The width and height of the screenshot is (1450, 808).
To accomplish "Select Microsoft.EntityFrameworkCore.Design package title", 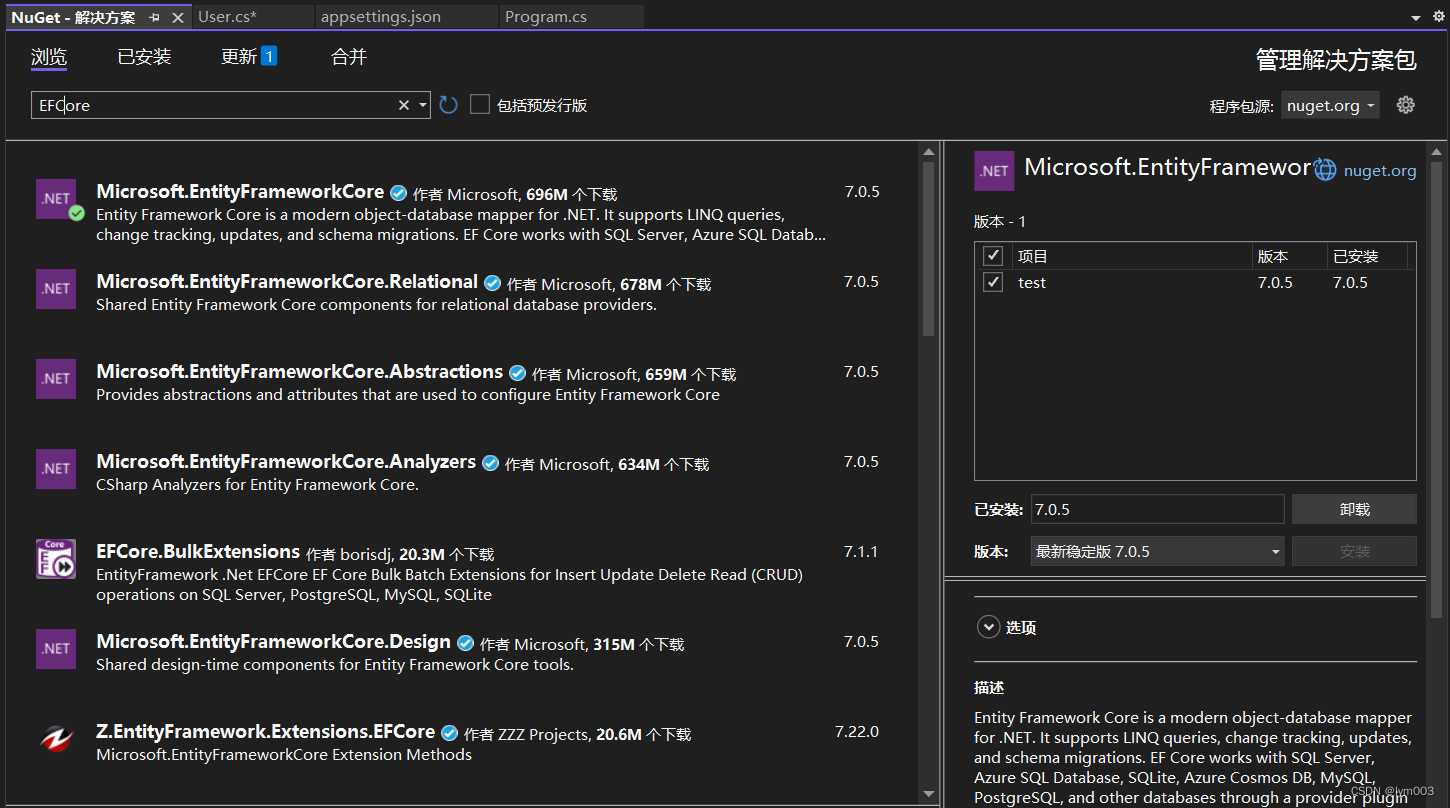I will tap(273, 641).
